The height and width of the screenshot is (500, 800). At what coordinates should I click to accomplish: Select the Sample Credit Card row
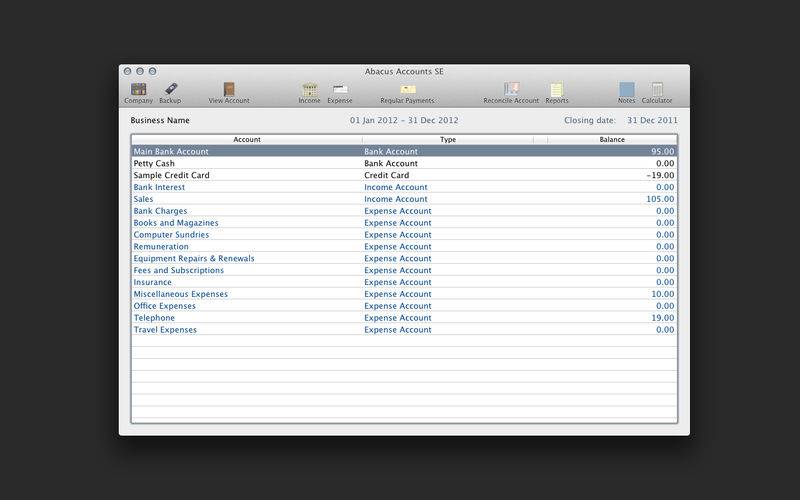404,175
